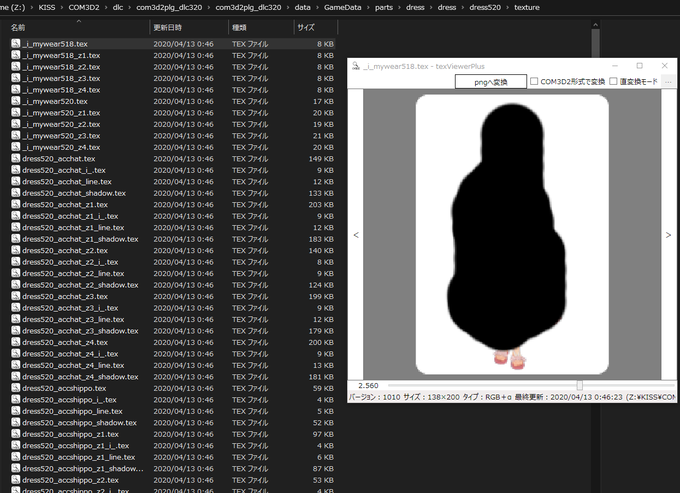This screenshot has height=493, width=680.
Task: Click the zoom slider handle in texViewerPlus
Action: [x=579, y=385]
